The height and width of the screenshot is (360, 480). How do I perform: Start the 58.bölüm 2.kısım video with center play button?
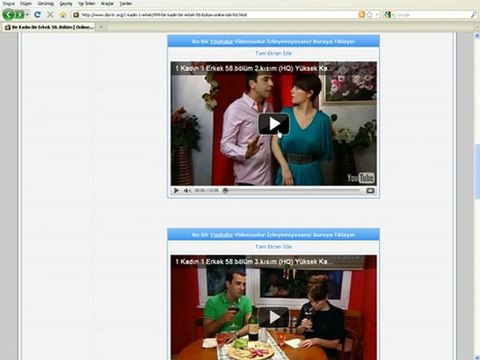(274, 124)
